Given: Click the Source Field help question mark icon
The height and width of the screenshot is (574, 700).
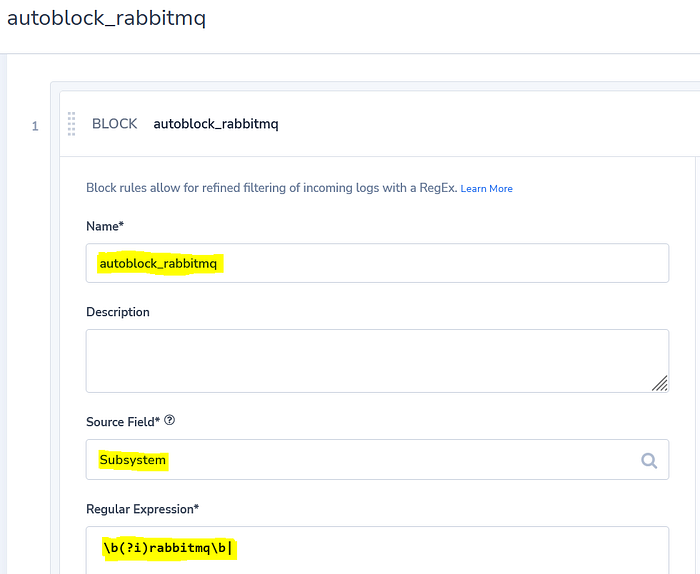Looking at the screenshot, I should pyautogui.click(x=170, y=420).
